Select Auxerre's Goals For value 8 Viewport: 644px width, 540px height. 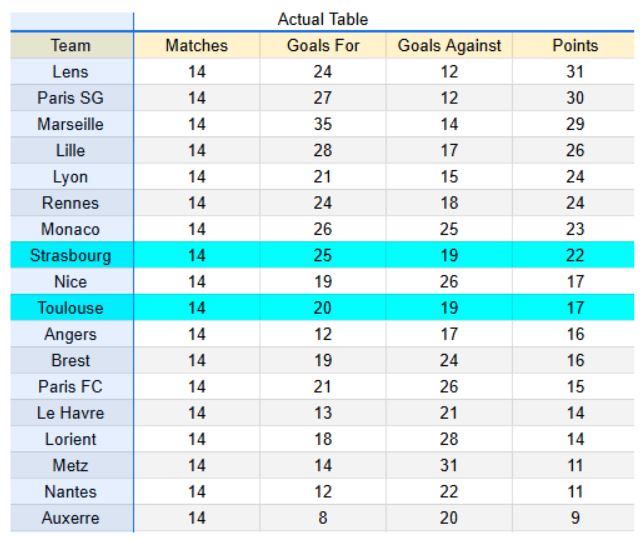(322, 518)
